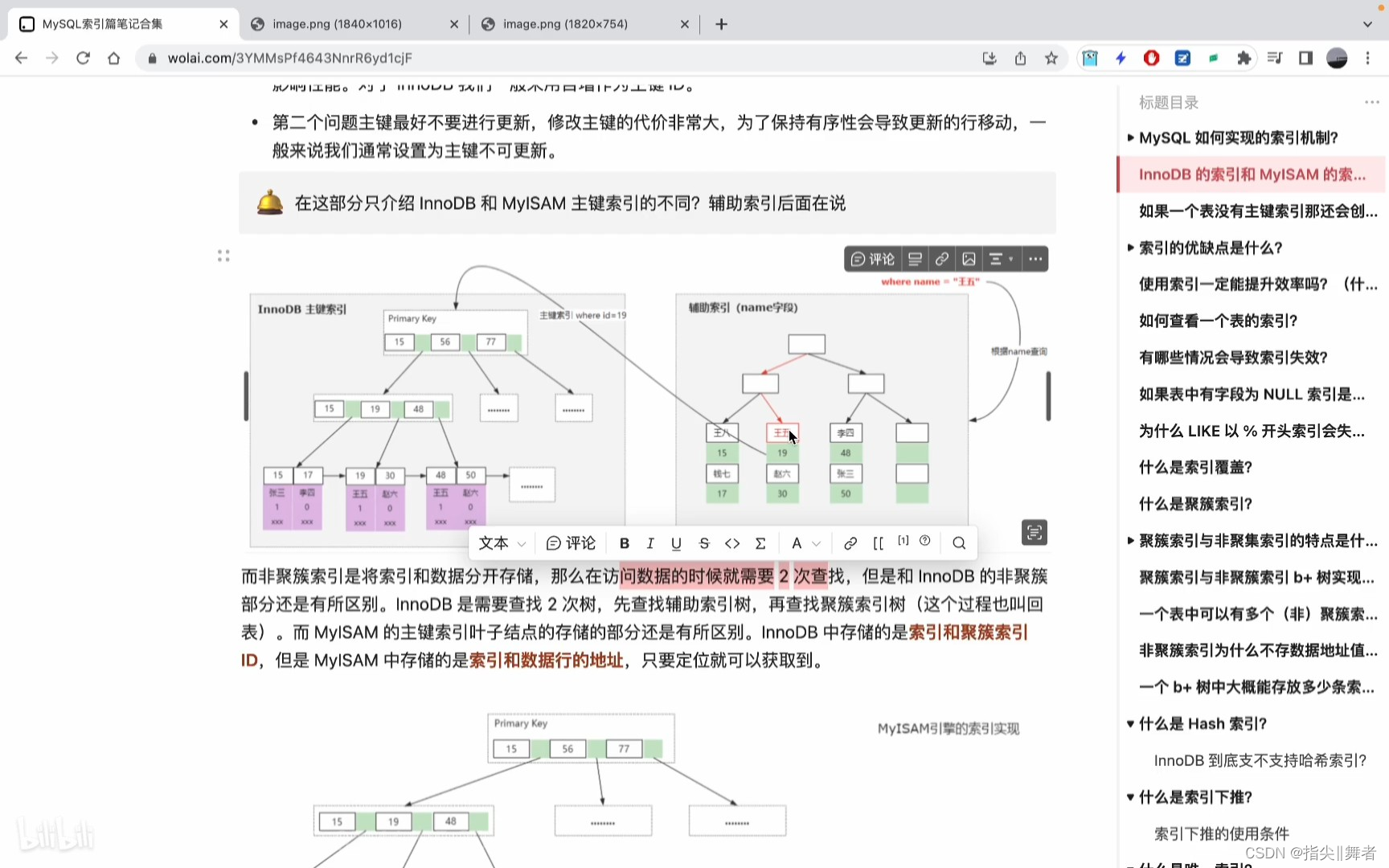Click 评论 in the text formatting toolbar
The width and height of the screenshot is (1389, 868).
(571, 543)
